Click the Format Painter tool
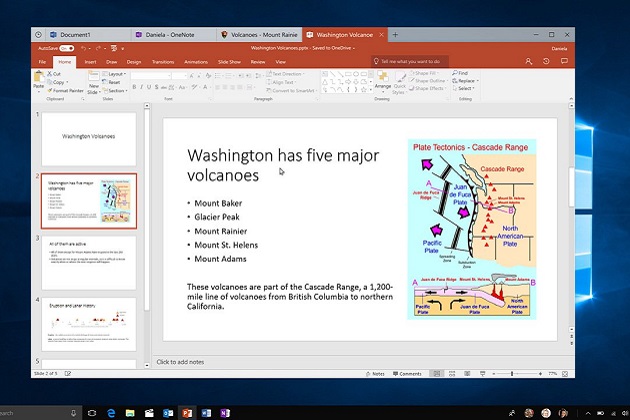Screen dimensions: 630x420 tap(66, 90)
